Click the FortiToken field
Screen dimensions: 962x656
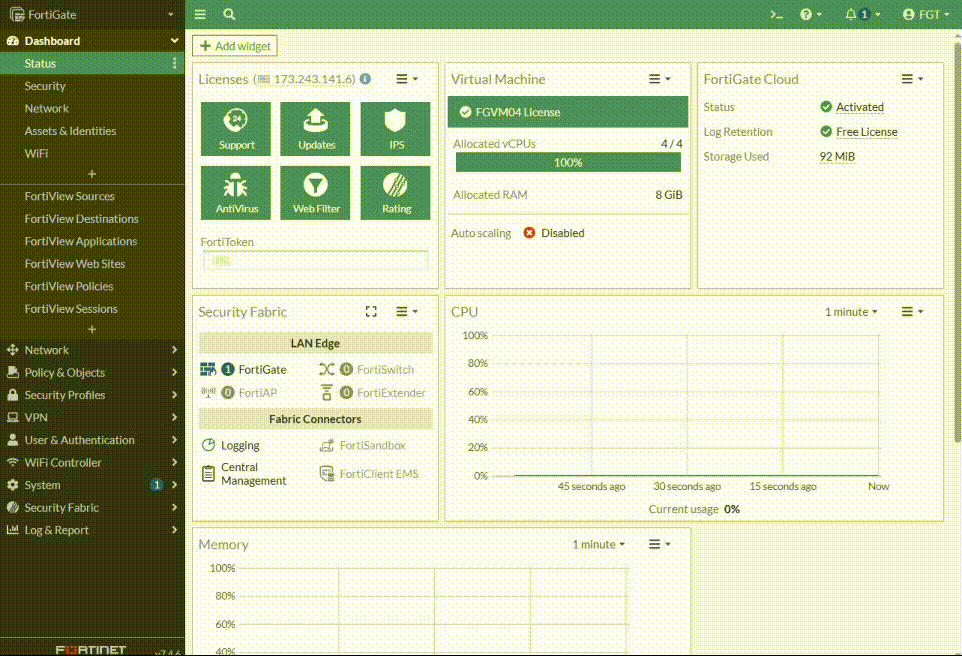click(x=315, y=260)
